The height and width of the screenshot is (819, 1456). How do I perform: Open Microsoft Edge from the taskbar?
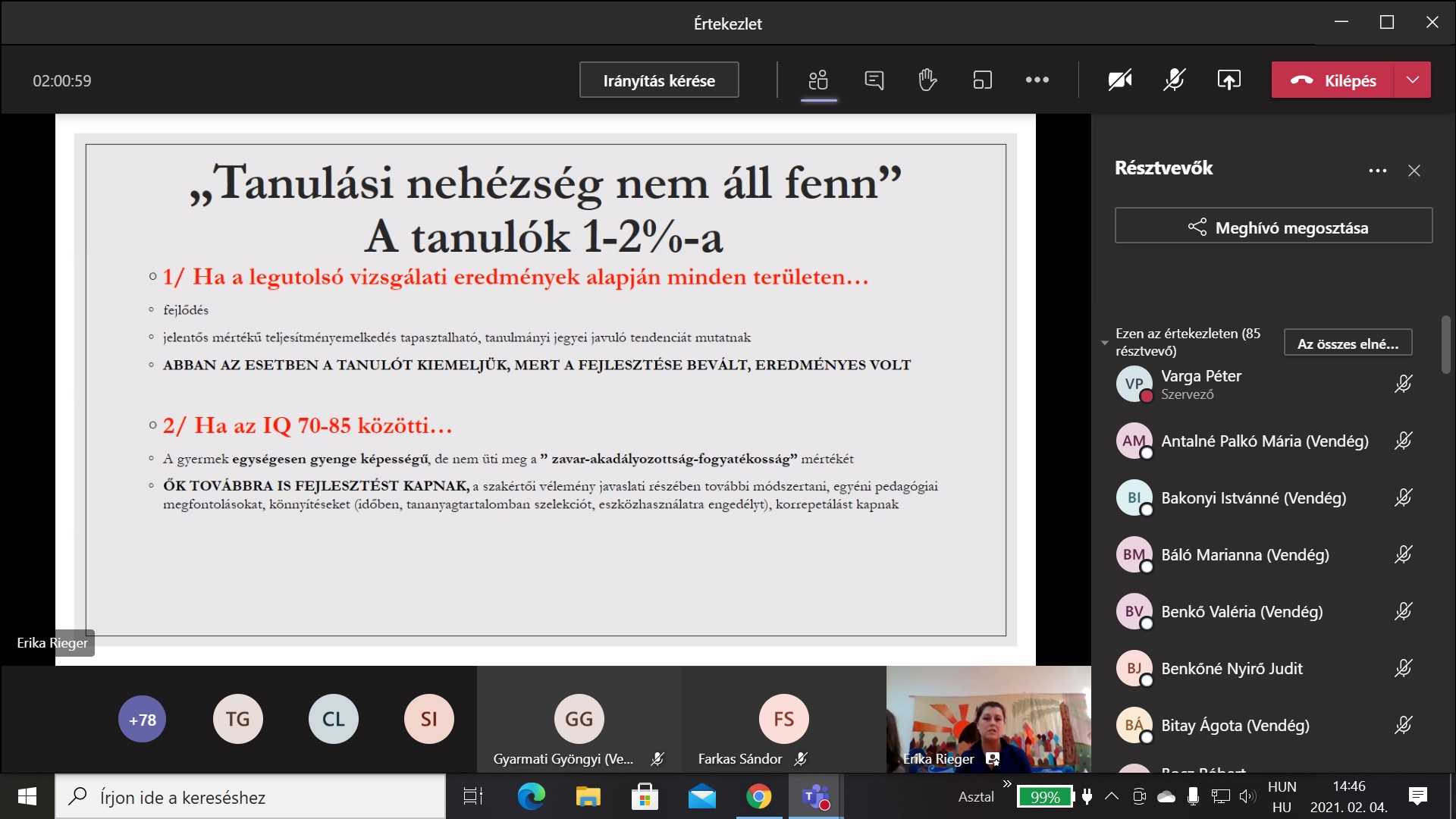(x=531, y=796)
